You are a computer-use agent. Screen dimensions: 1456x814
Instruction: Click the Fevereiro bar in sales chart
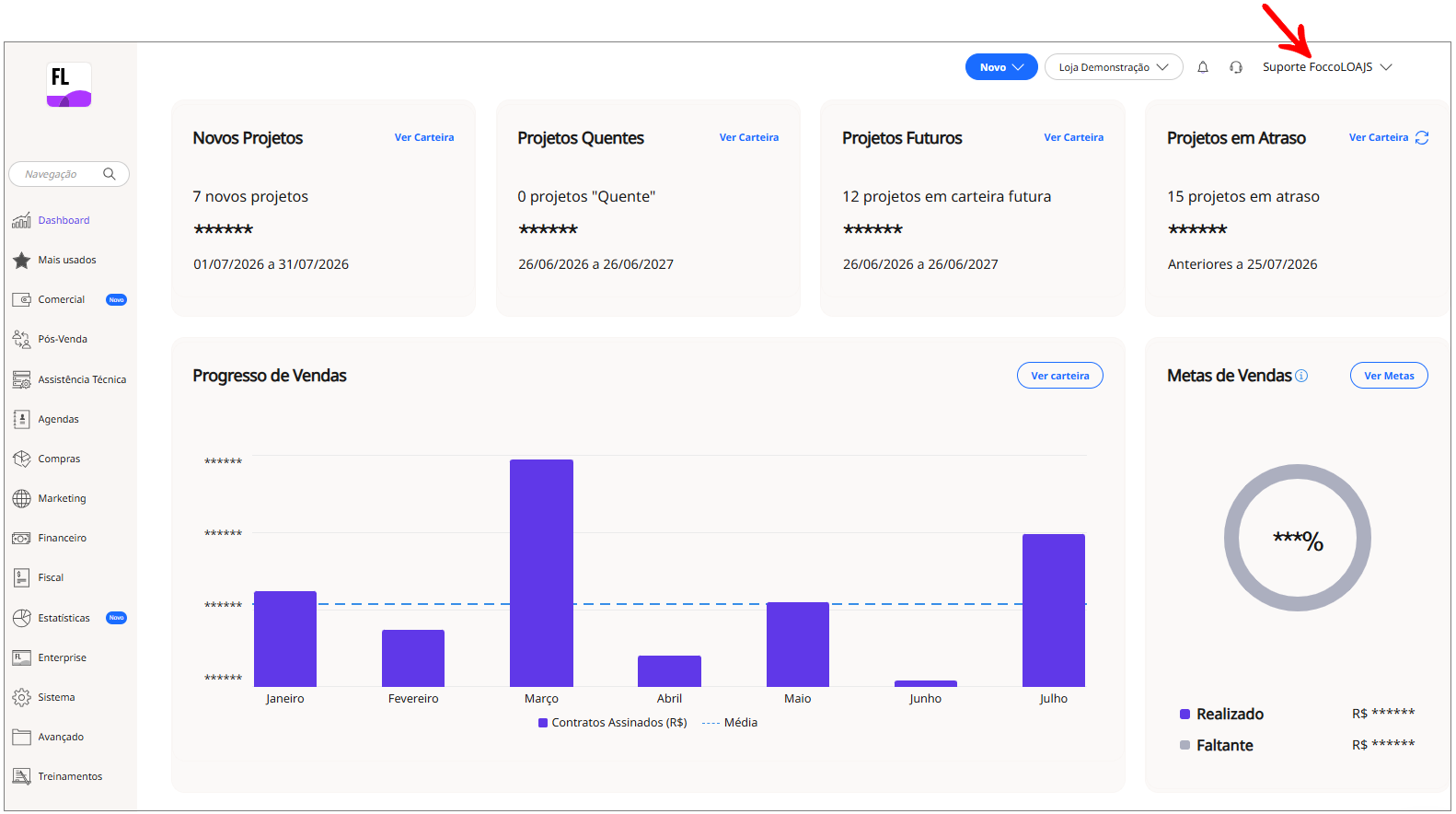[x=413, y=658]
